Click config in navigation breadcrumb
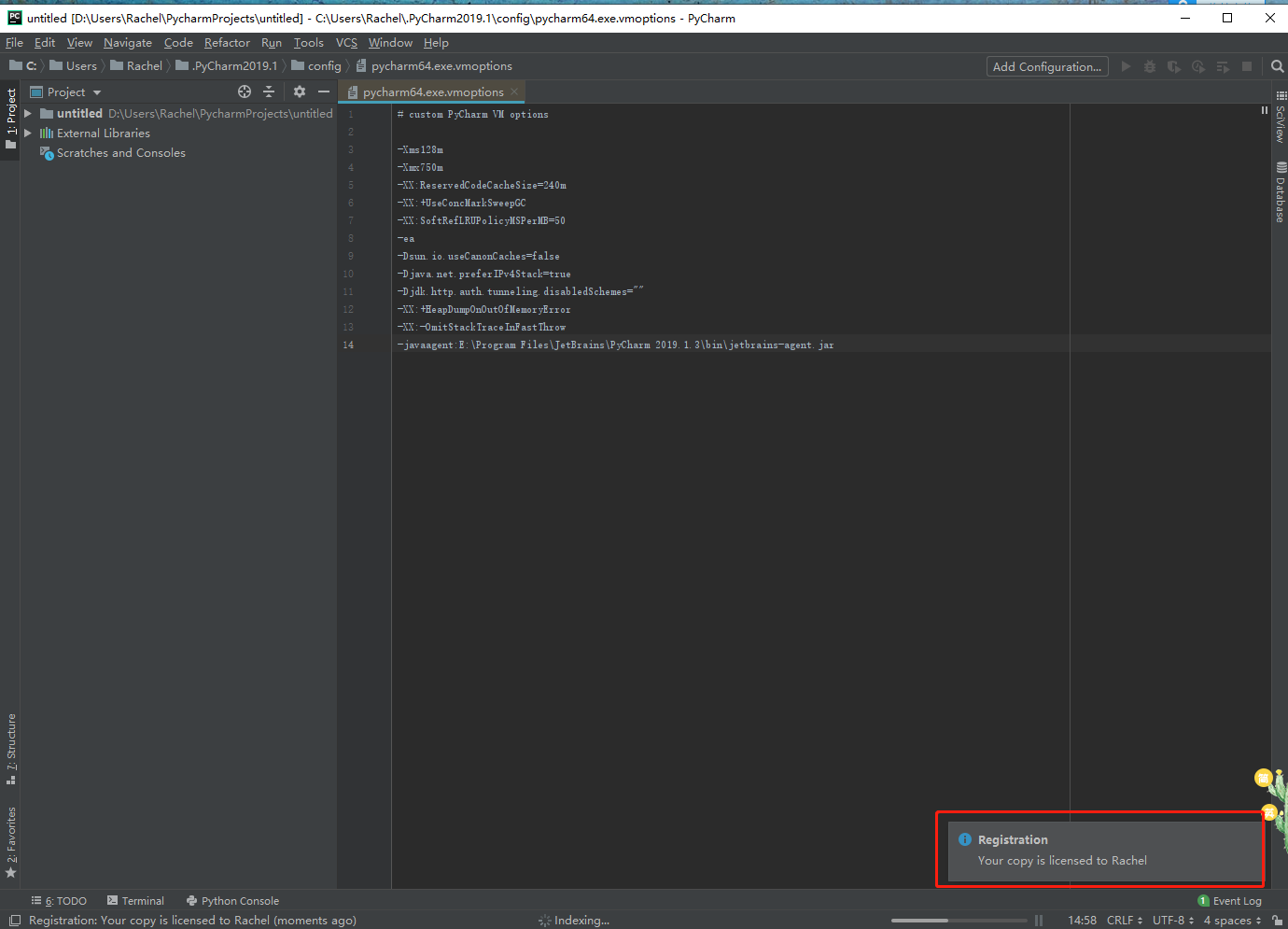The width and height of the screenshot is (1288, 929). click(316, 65)
